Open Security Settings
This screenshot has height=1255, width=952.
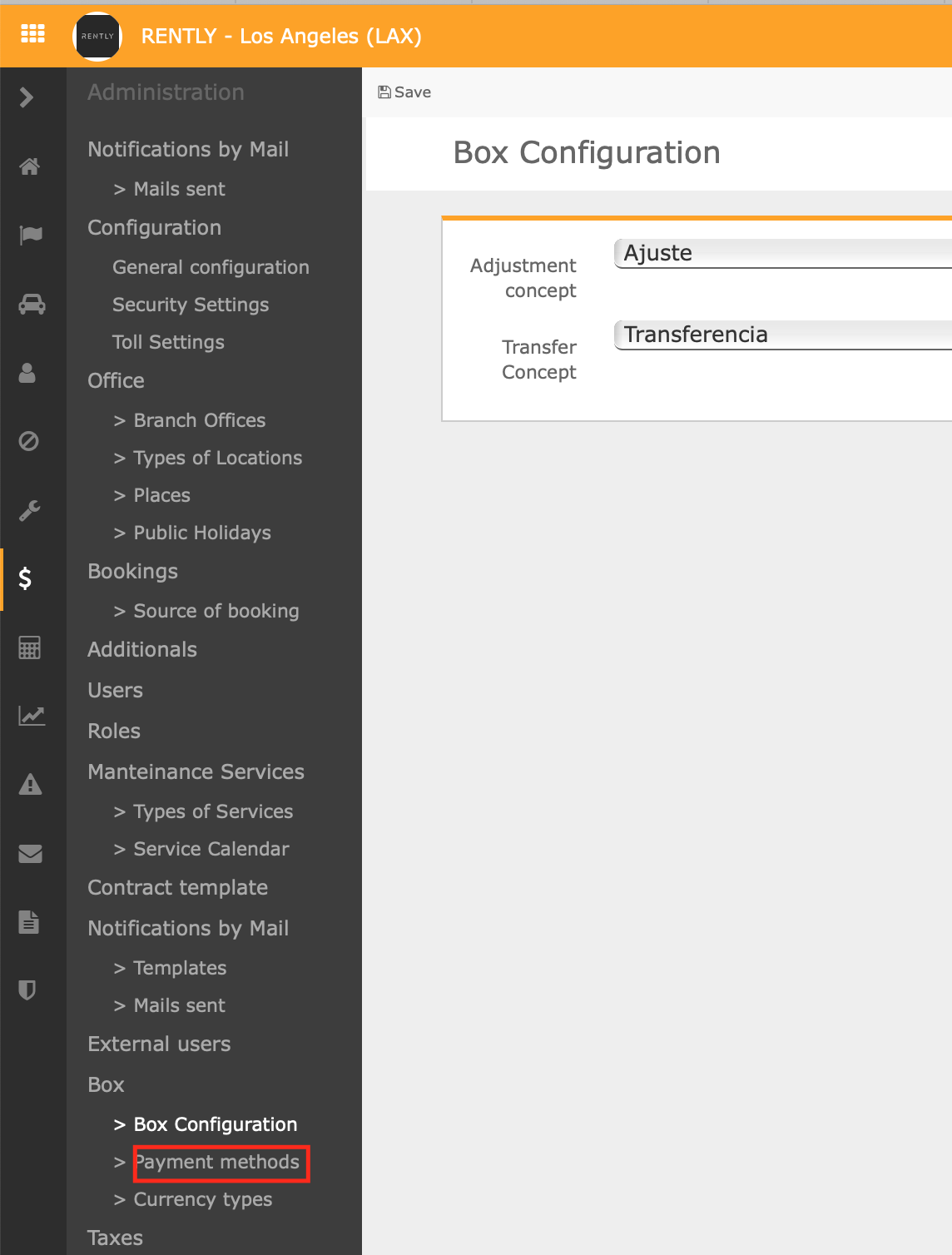[x=191, y=305]
